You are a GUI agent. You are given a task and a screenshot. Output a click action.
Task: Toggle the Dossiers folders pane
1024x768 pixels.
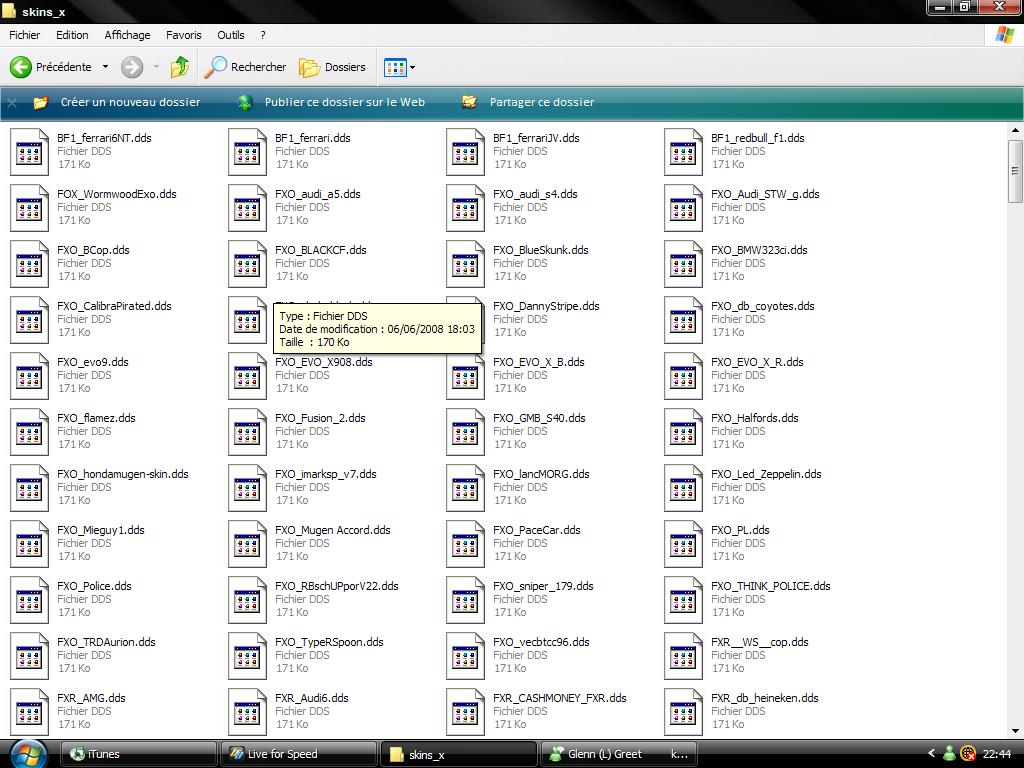332,67
